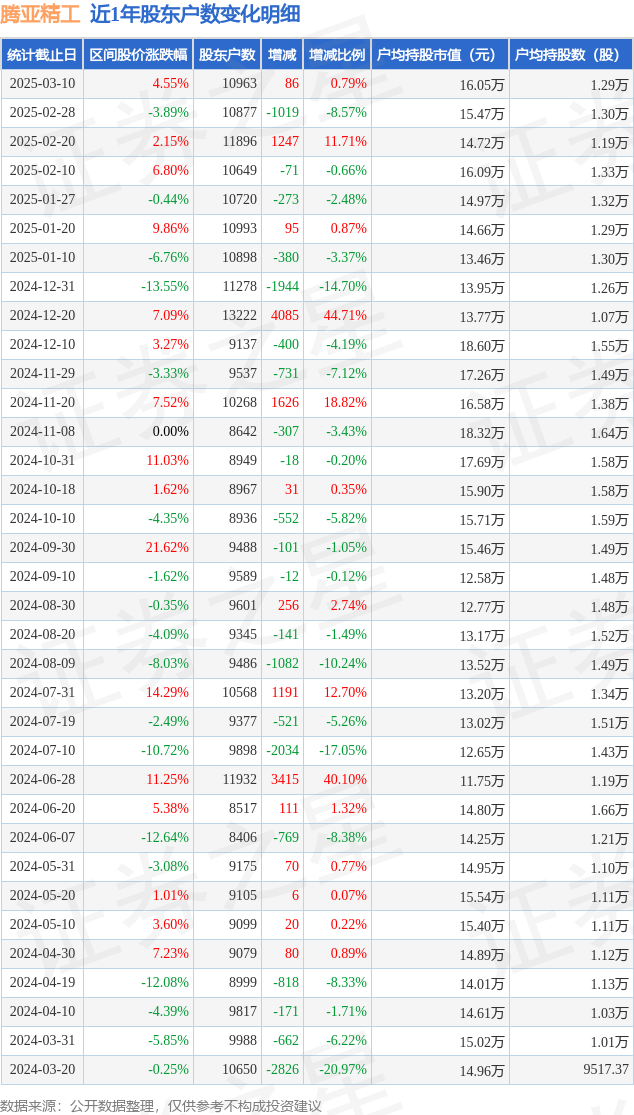
Task: Click the 股东户数 column header
Action: pyautogui.click(x=226, y=55)
